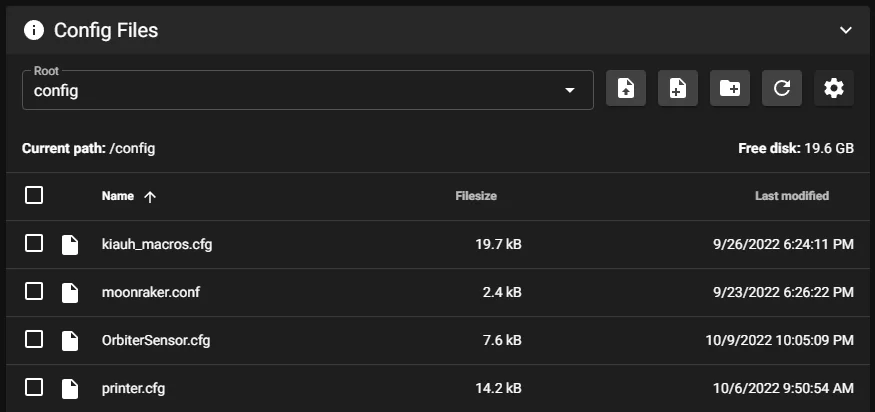
Task: Open file browser settings gear
Action: pos(834,89)
